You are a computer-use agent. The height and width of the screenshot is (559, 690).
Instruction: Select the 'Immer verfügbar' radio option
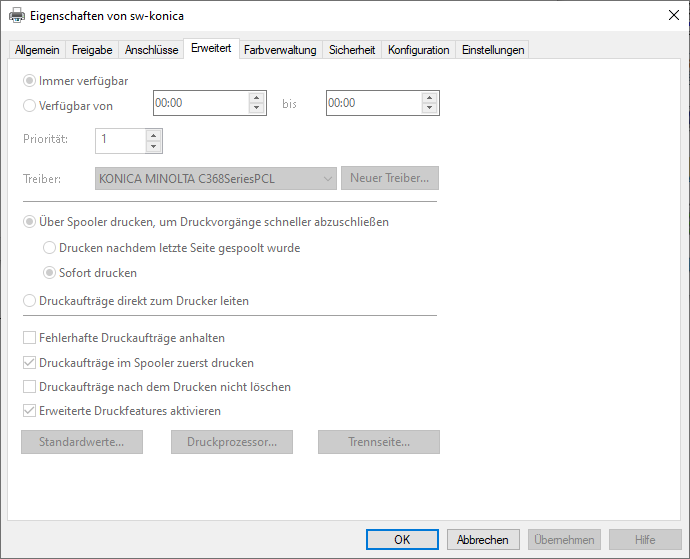30,81
